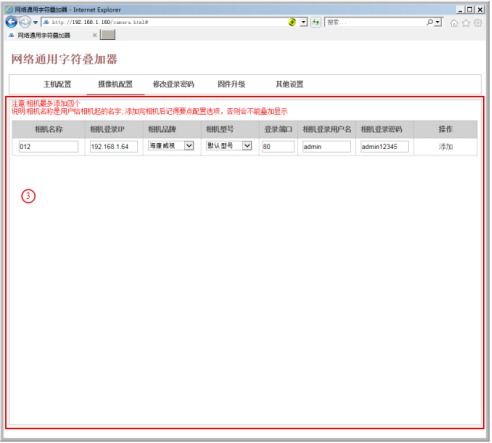Viewport: 492px width, 443px height.
Task: Click the browser search box
Action: [x=375, y=22]
